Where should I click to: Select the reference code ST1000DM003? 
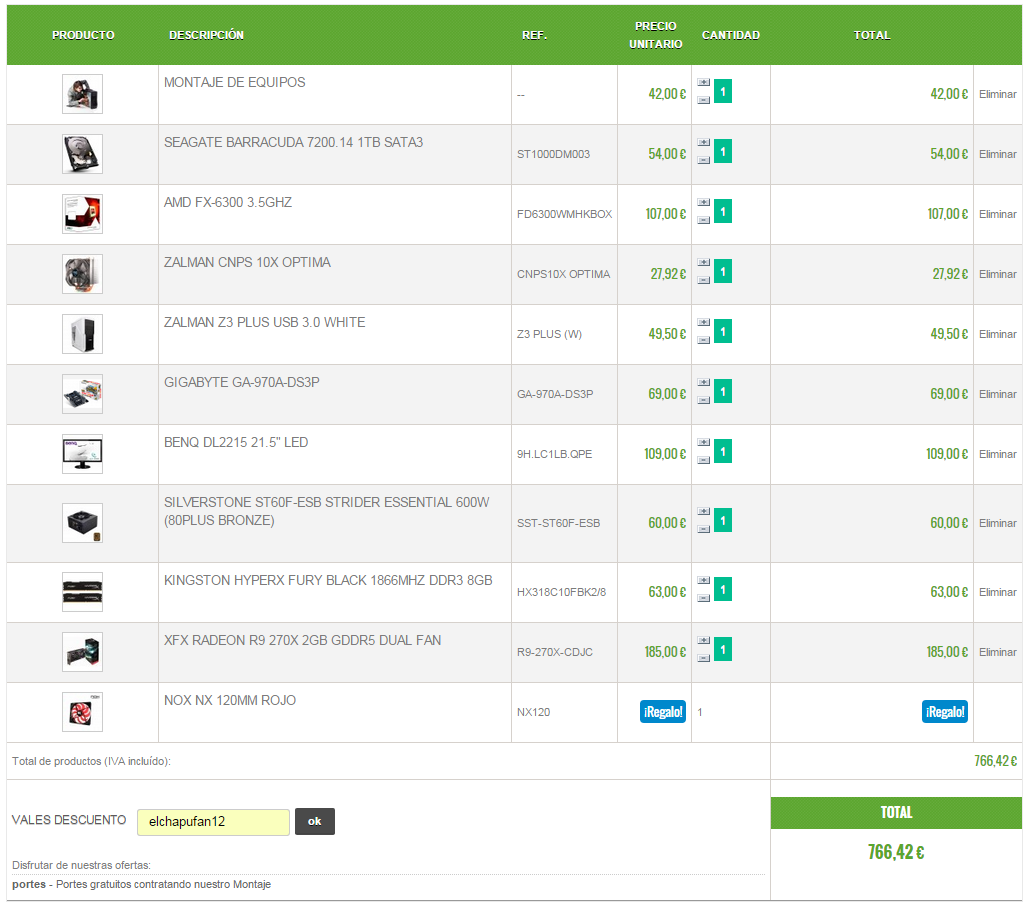[553, 154]
